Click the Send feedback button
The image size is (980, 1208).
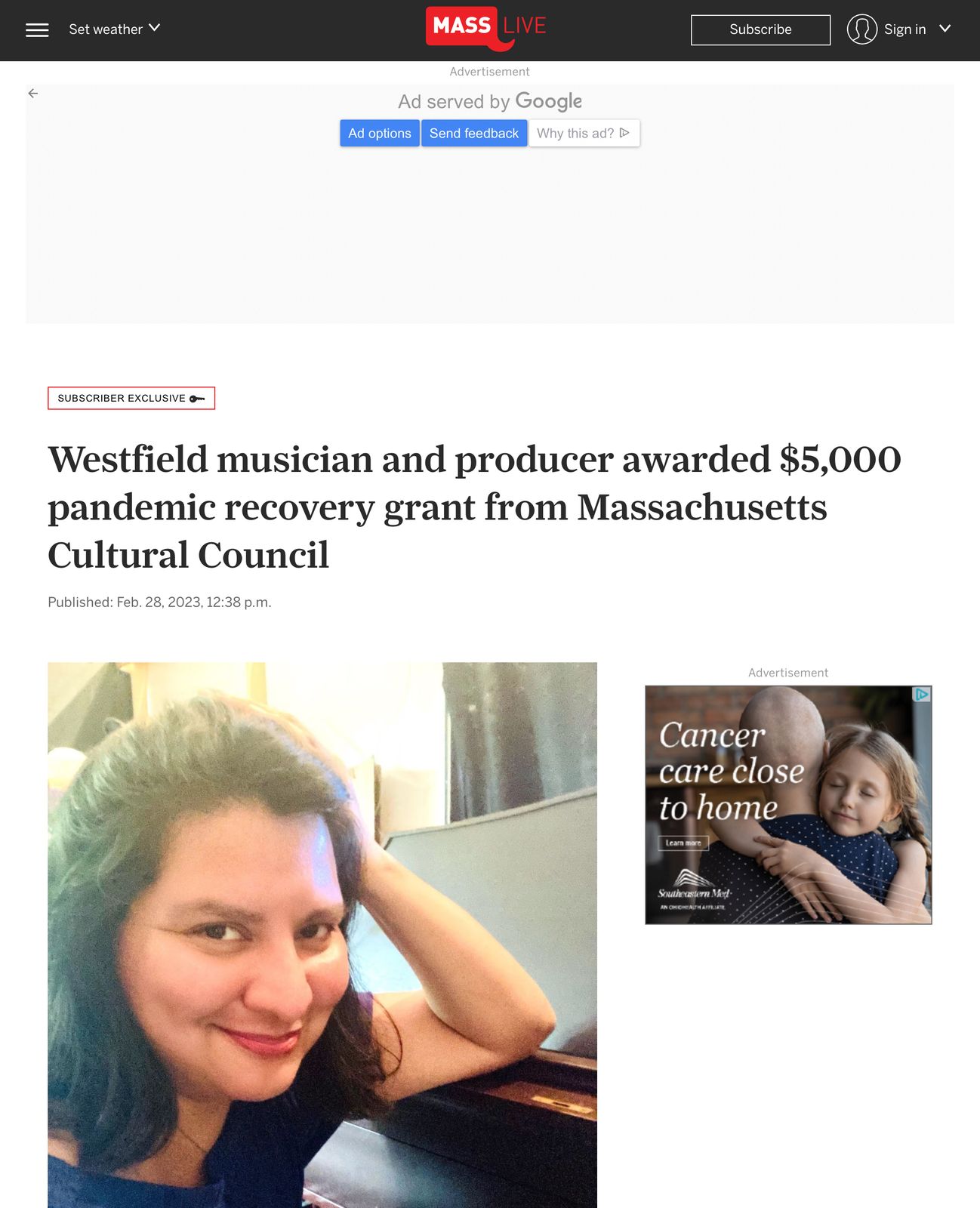[x=474, y=133]
